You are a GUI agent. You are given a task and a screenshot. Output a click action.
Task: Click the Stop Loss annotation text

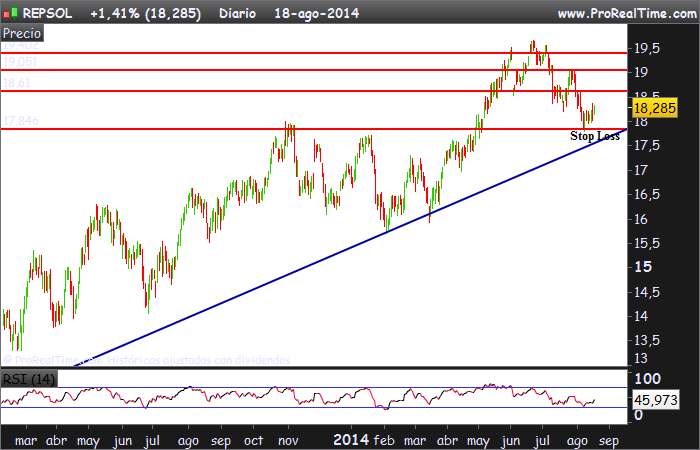coord(595,136)
